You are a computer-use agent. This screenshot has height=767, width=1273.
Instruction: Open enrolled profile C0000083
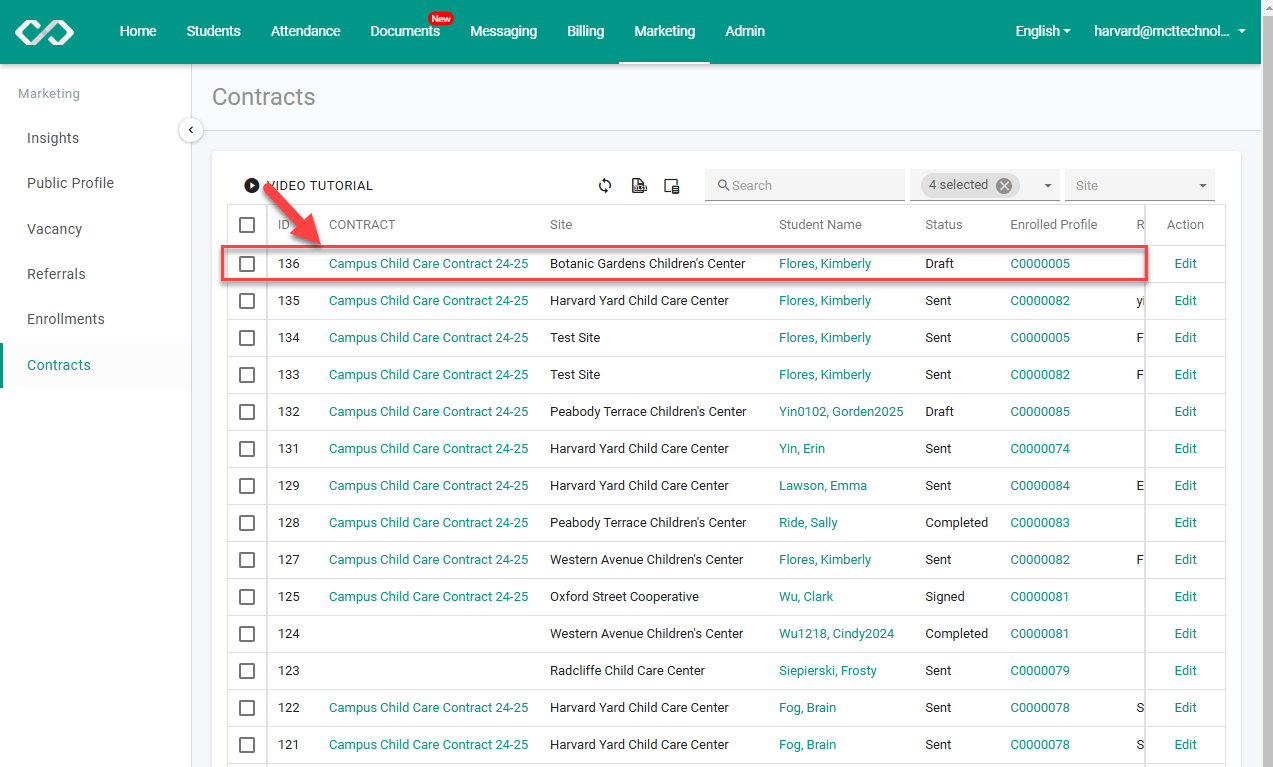[1040, 523]
